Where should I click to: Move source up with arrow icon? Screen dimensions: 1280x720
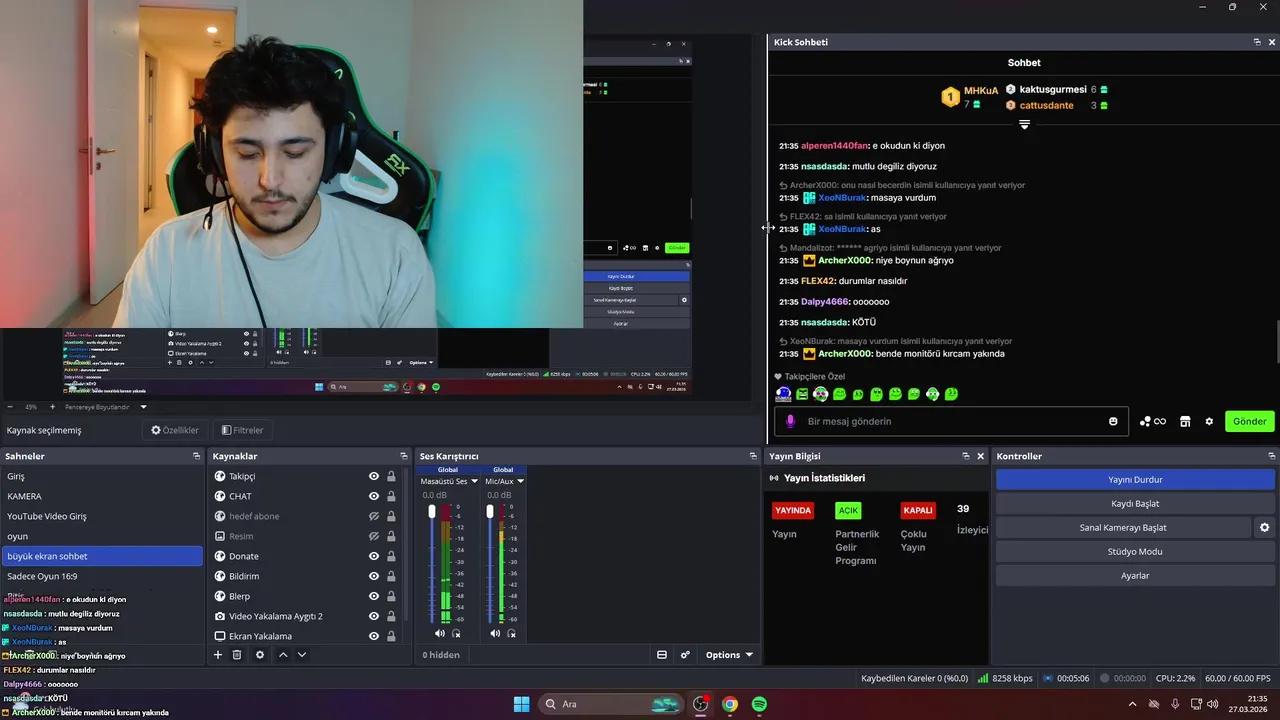283,655
